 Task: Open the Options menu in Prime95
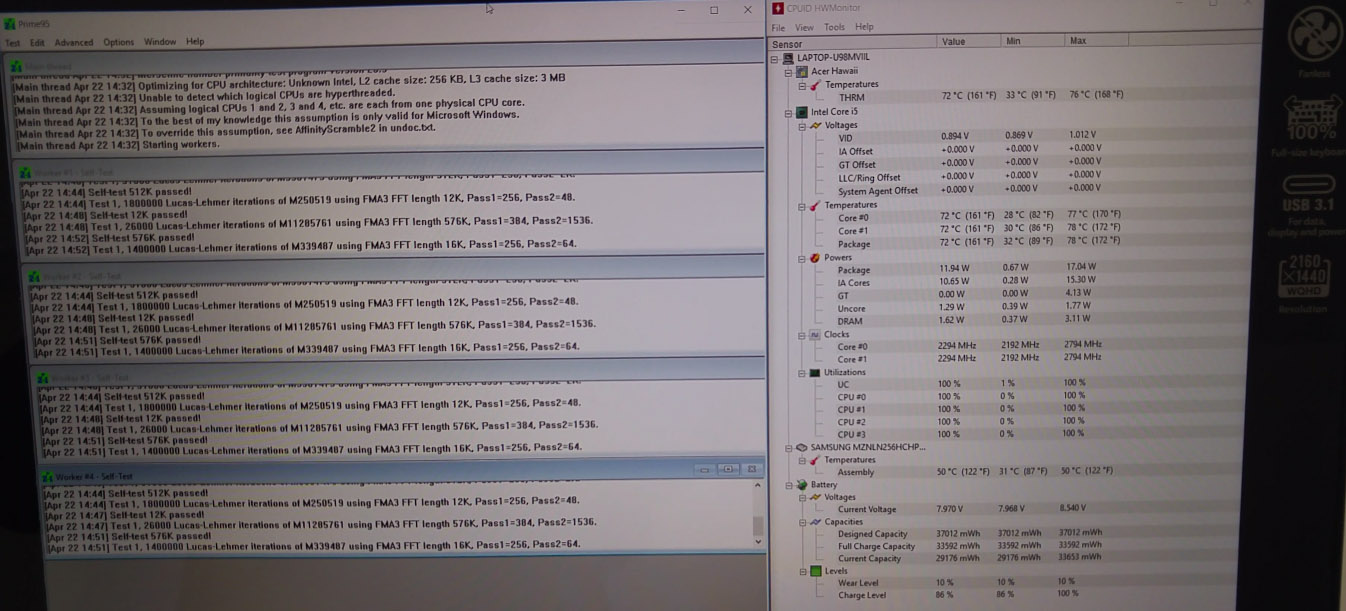[118, 42]
